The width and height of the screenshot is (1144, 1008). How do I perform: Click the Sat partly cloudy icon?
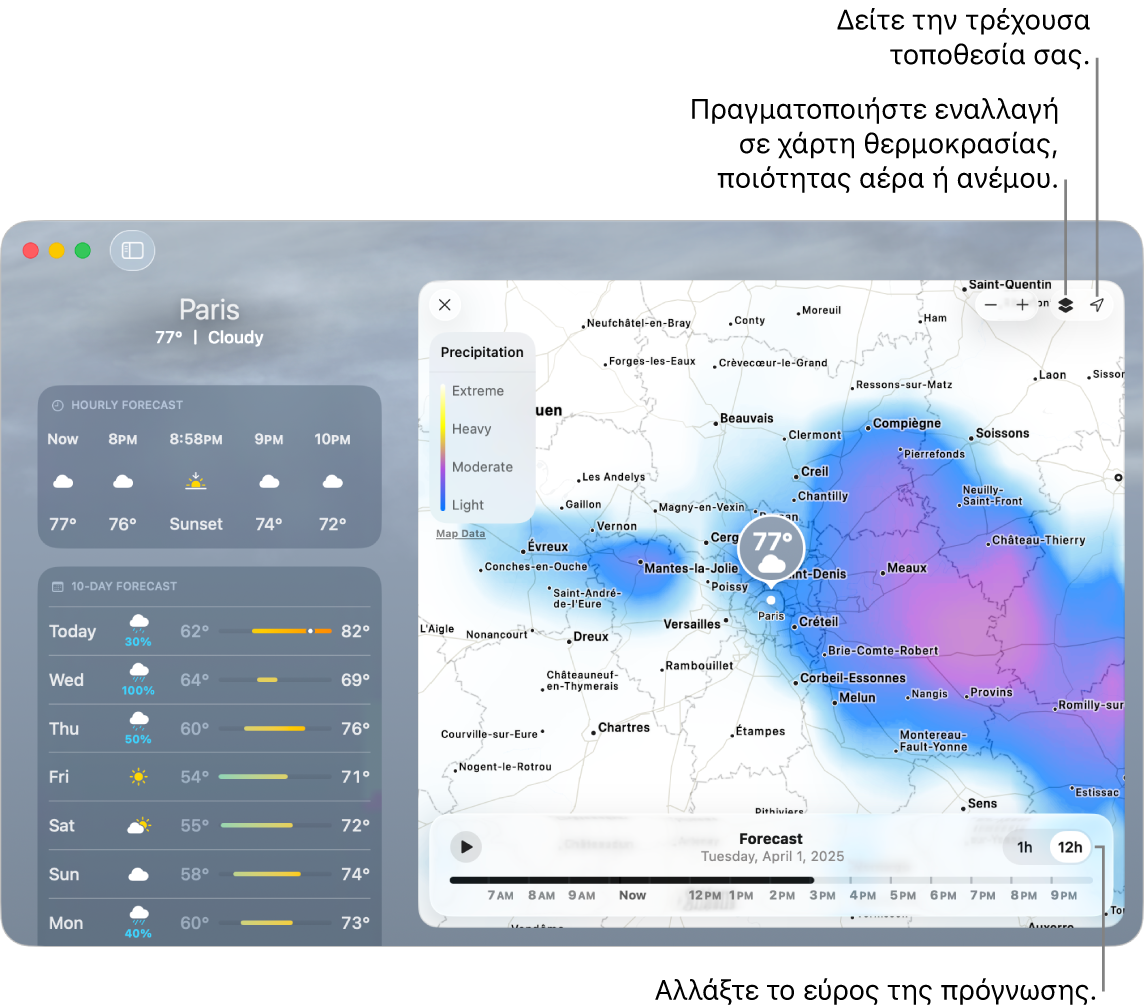pyautogui.click(x=139, y=826)
